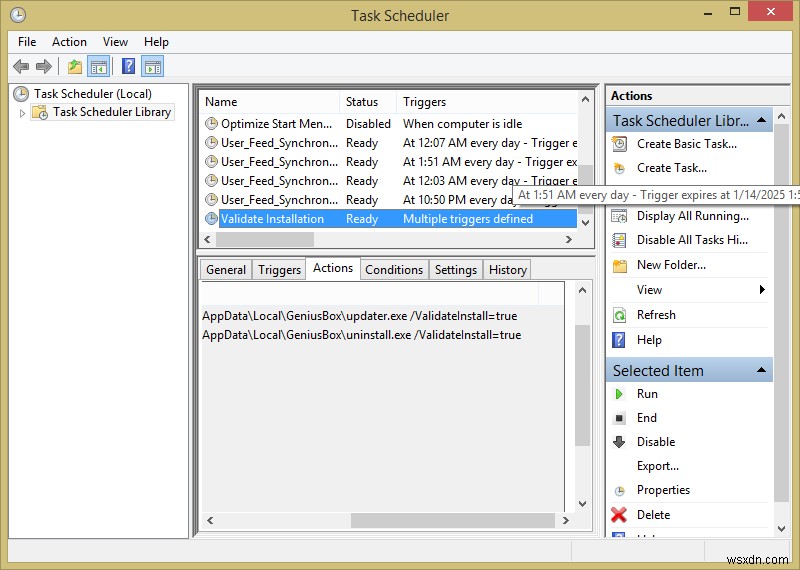Click the red Delete X icon
Viewport: 800px width, 570px height.
tap(619, 515)
